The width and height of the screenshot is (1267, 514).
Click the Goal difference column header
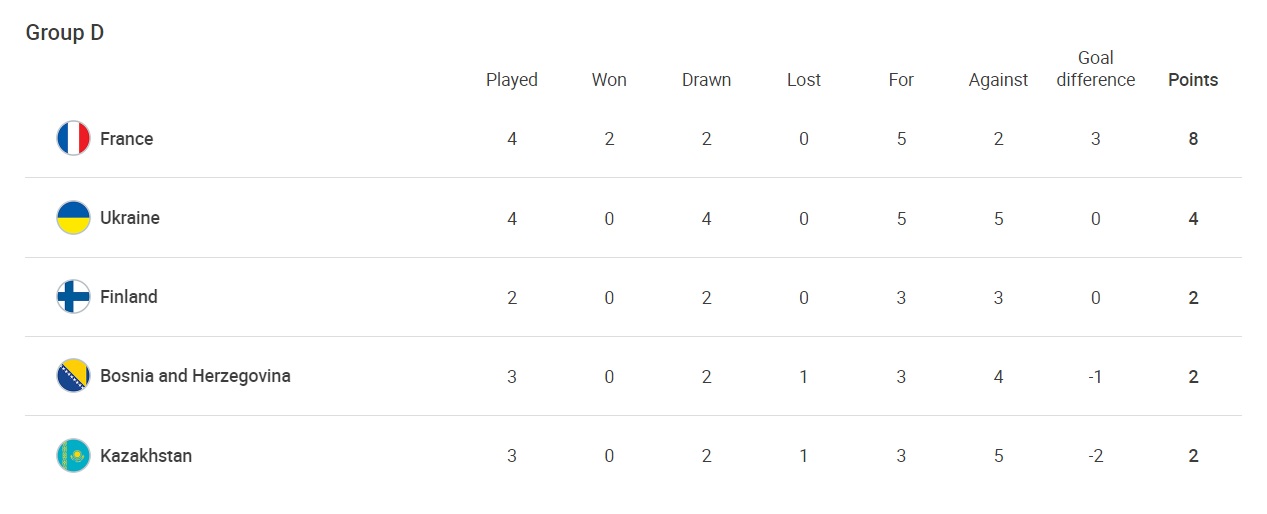[1096, 69]
